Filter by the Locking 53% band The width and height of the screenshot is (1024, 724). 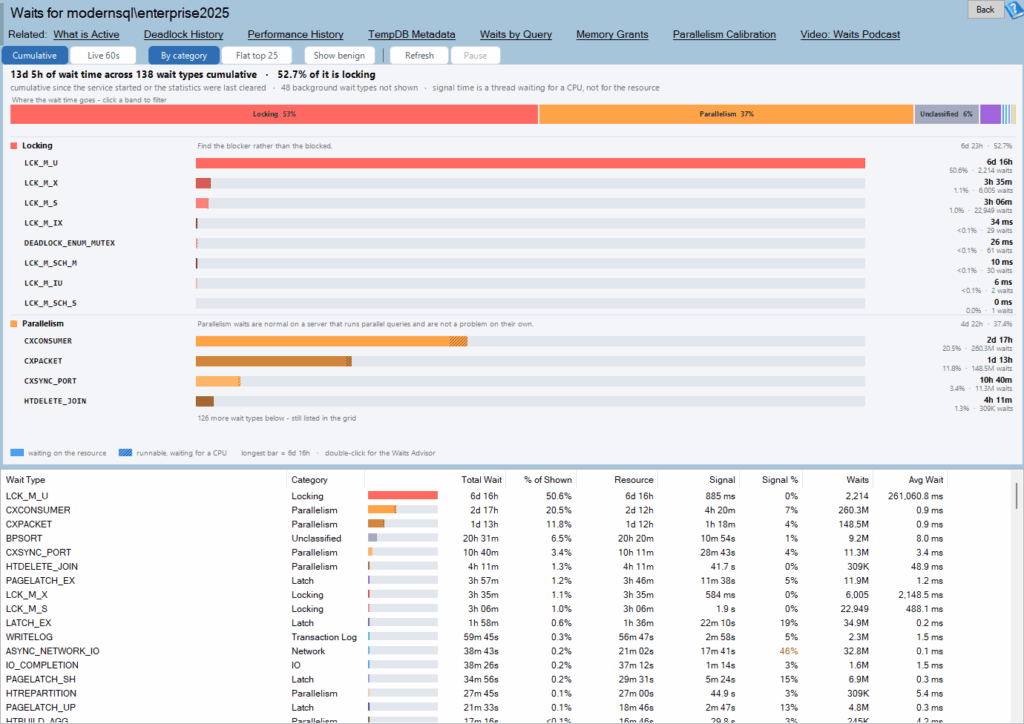coord(274,114)
